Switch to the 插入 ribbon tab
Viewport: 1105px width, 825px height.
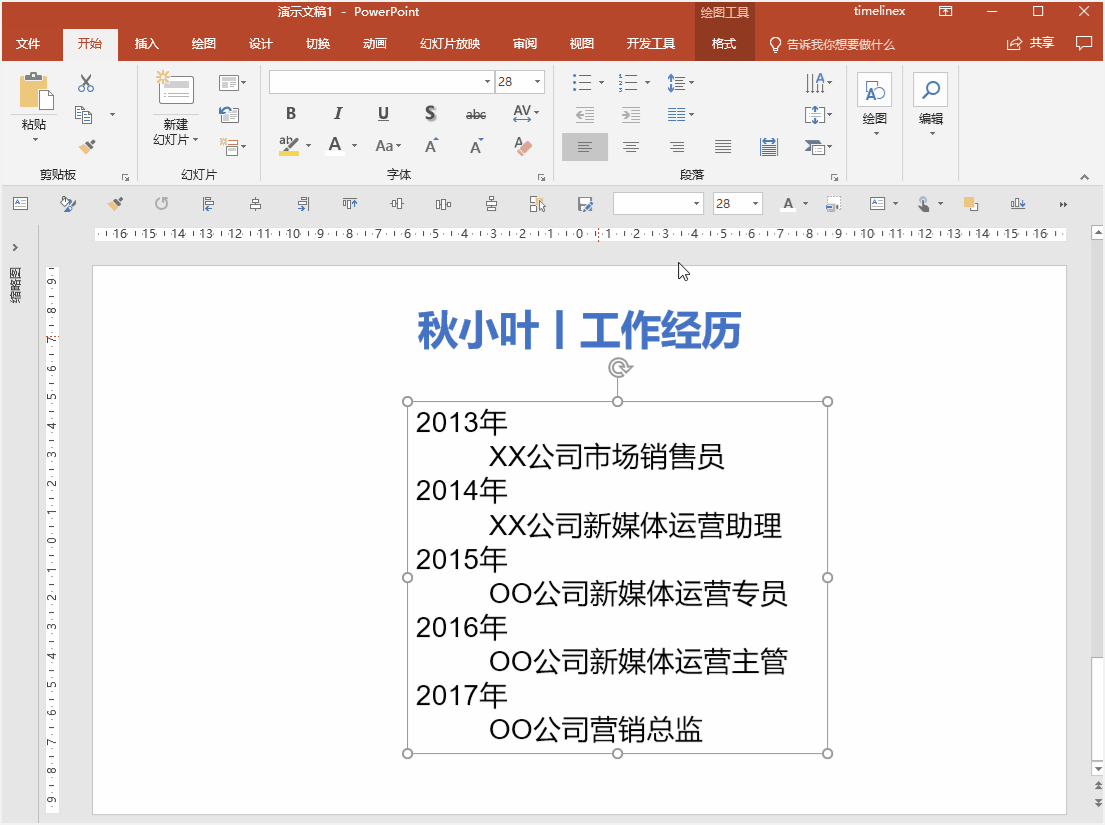click(x=146, y=43)
